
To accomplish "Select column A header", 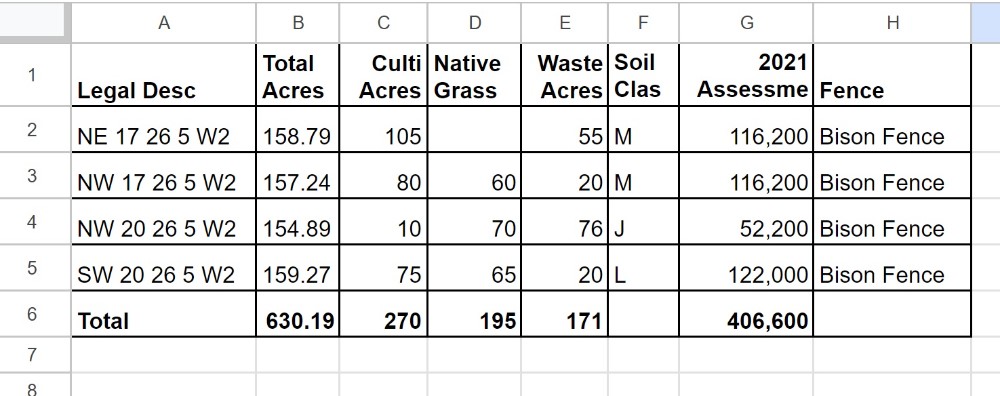I will pos(163,22).
